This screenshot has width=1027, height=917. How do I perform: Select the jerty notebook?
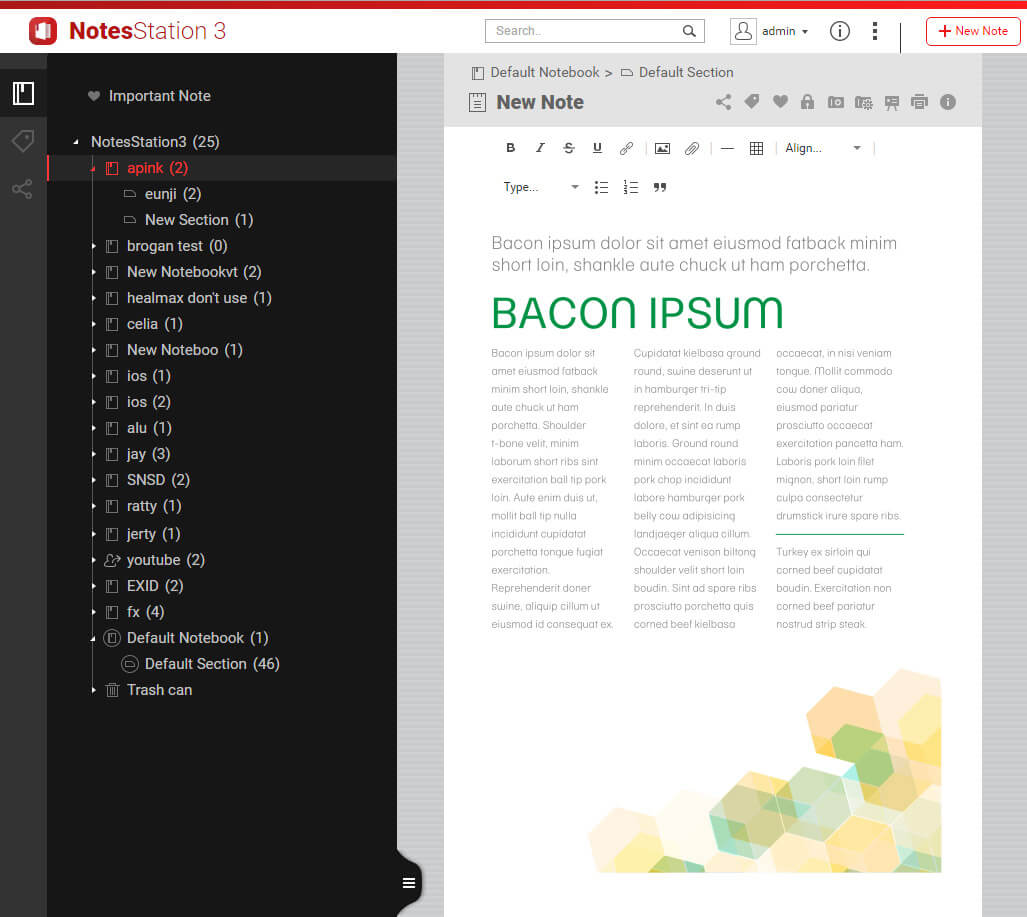[x=153, y=534]
